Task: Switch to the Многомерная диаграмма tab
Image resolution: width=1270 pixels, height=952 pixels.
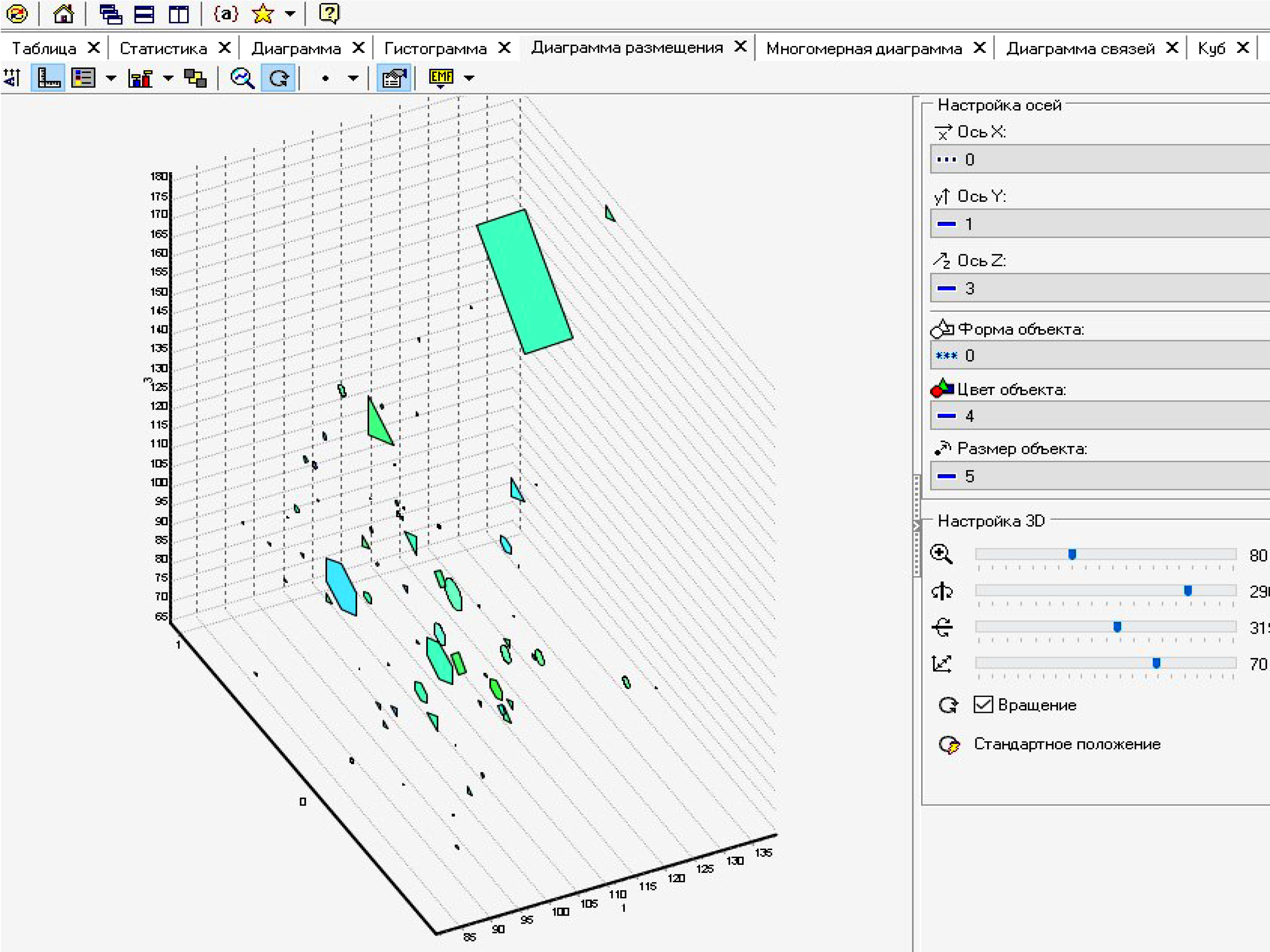Action: coord(864,48)
